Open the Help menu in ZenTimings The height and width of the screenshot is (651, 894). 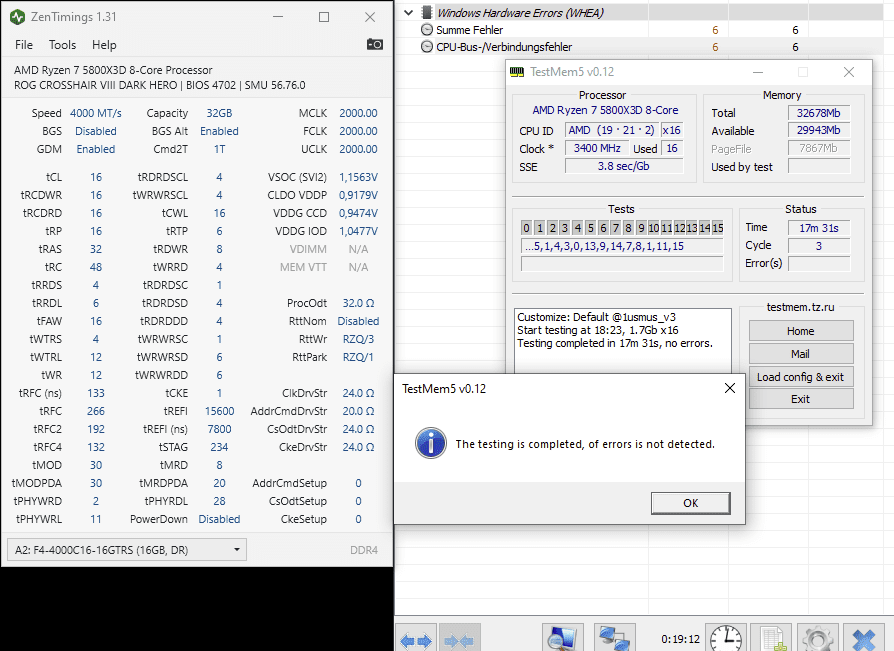[x=104, y=45]
